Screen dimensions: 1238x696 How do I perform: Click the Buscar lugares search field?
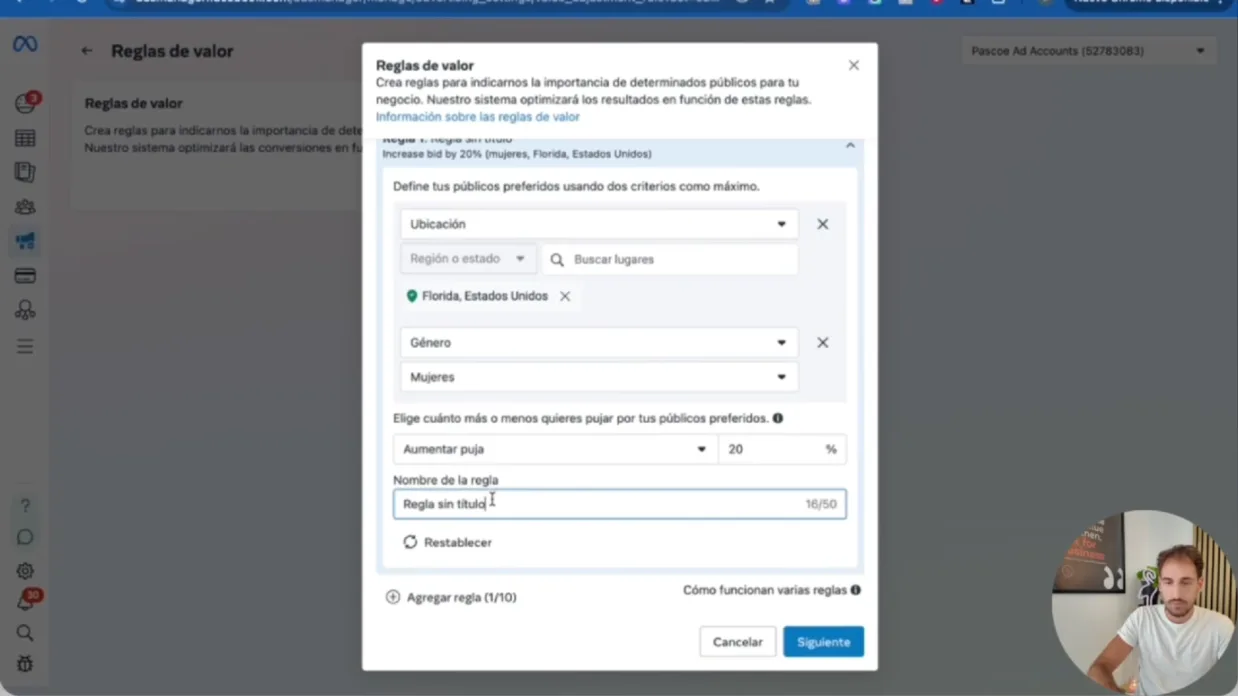click(x=670, y=259)
